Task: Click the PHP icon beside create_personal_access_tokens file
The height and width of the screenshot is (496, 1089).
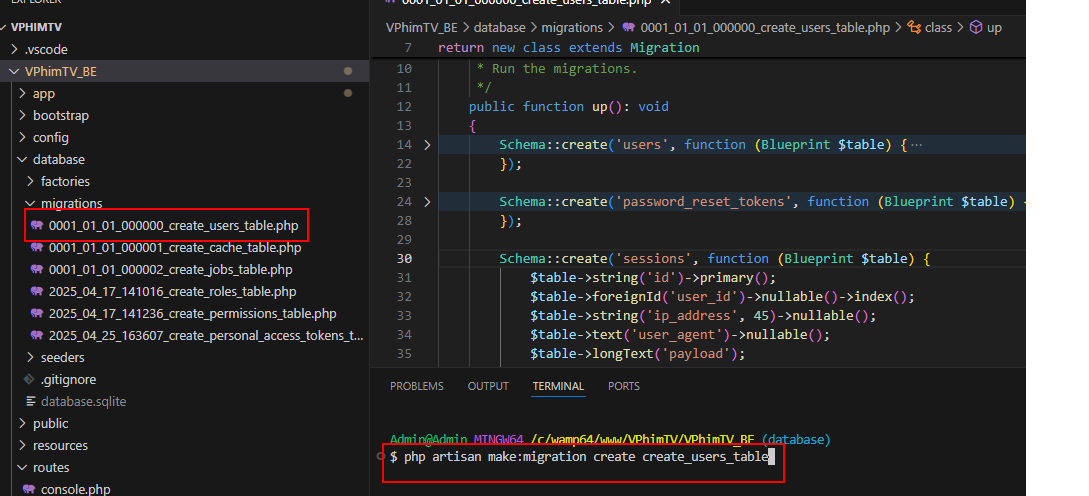Action: point(37,336)
